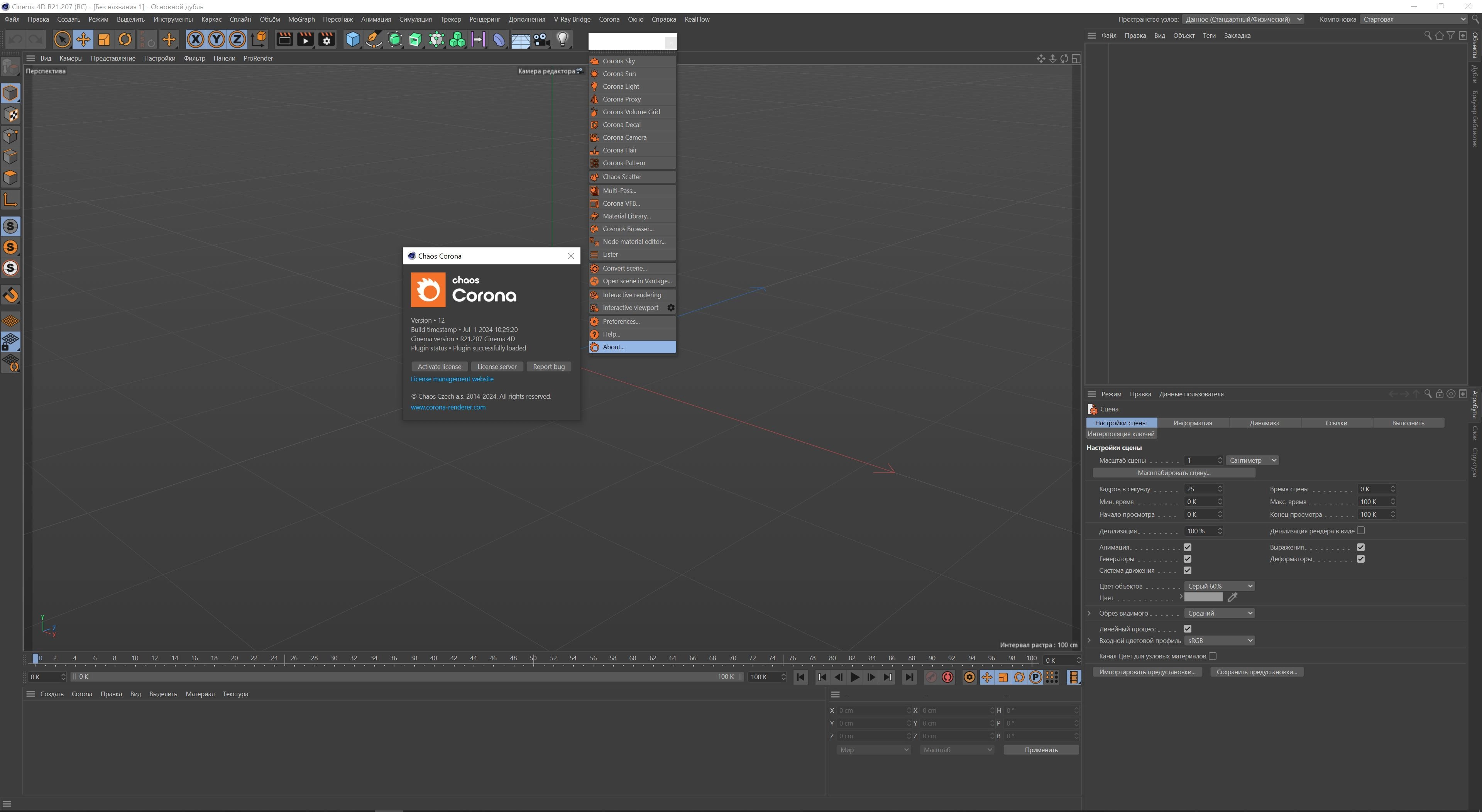The height and width of the screenshot is (812, 1482).
Task: Close the Chaos Corona about dialog
Action: pos(571,256)
